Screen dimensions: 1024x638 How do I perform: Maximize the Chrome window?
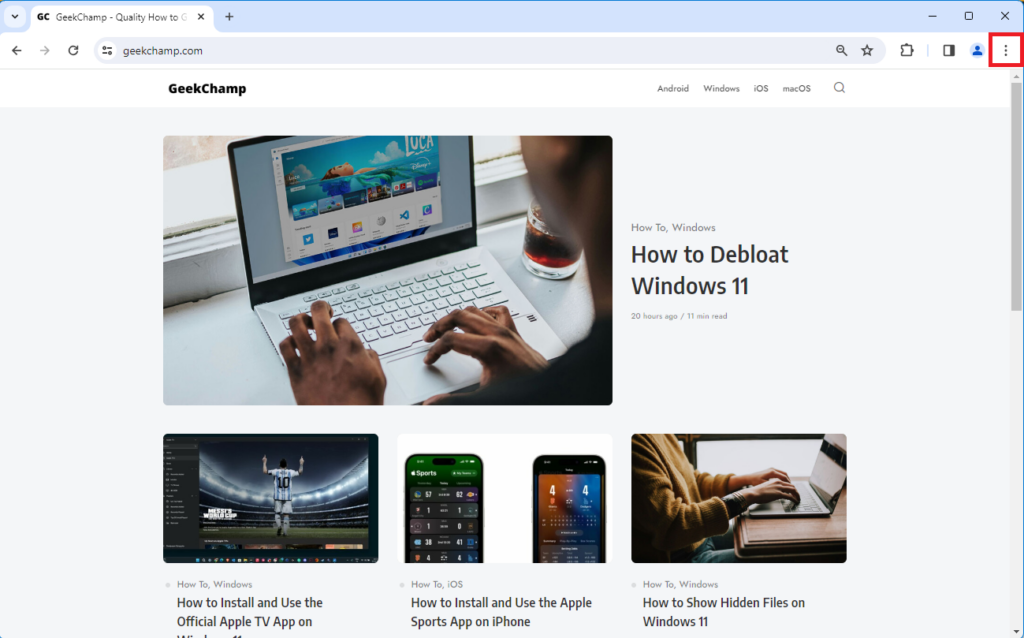(x=969, y=16)
